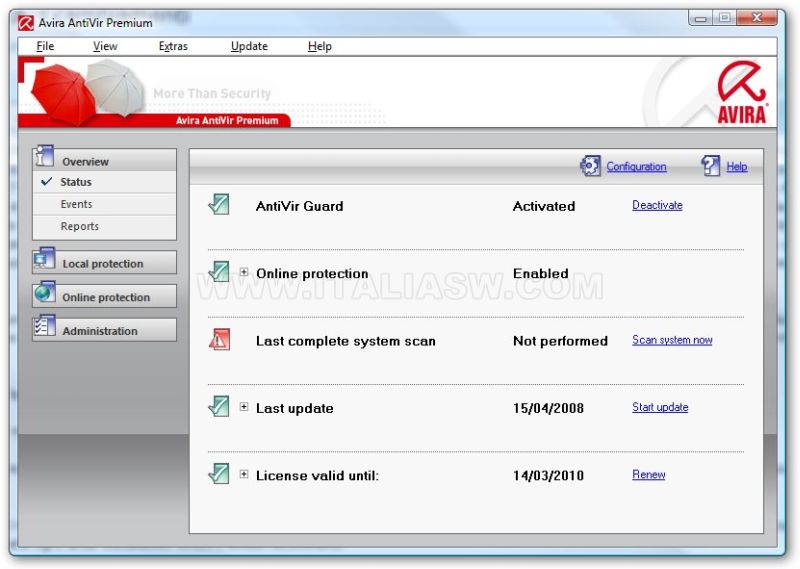Select Status in the Overview list
Image resolution: width=800 pixels, height=569 pixels.
[105, 182]
